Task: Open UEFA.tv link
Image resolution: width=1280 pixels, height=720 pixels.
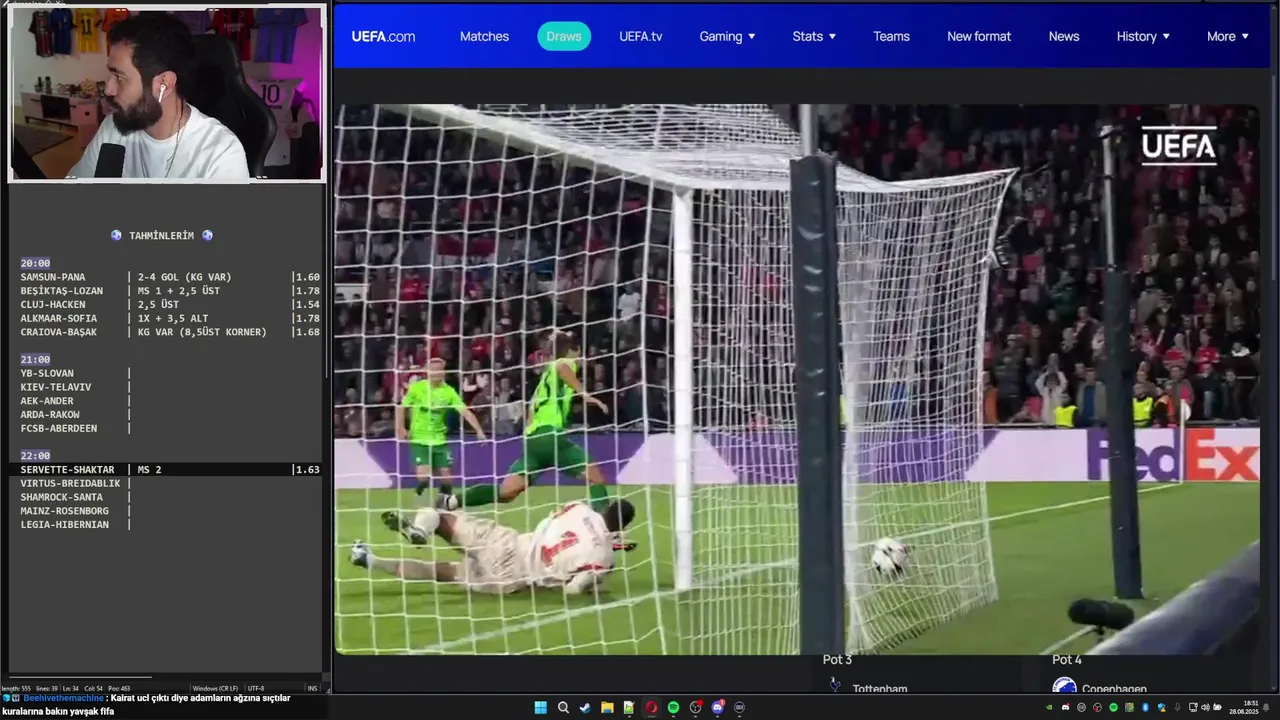Action: click(x=641, y=36)
